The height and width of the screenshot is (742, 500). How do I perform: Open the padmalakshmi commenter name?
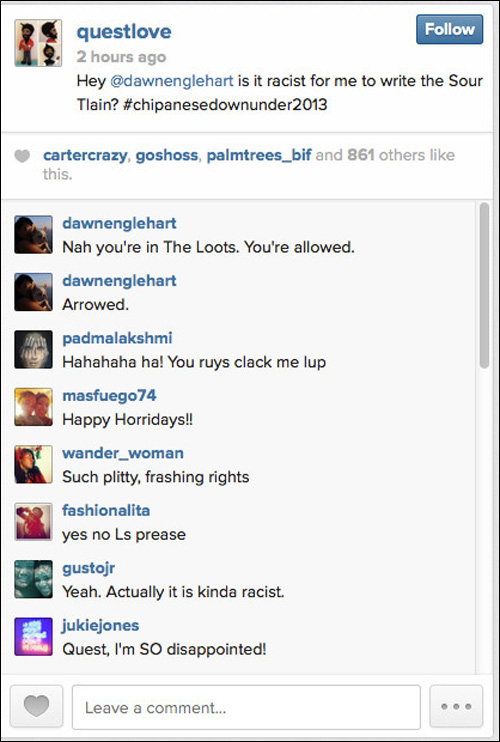click(x=117, y=338)
